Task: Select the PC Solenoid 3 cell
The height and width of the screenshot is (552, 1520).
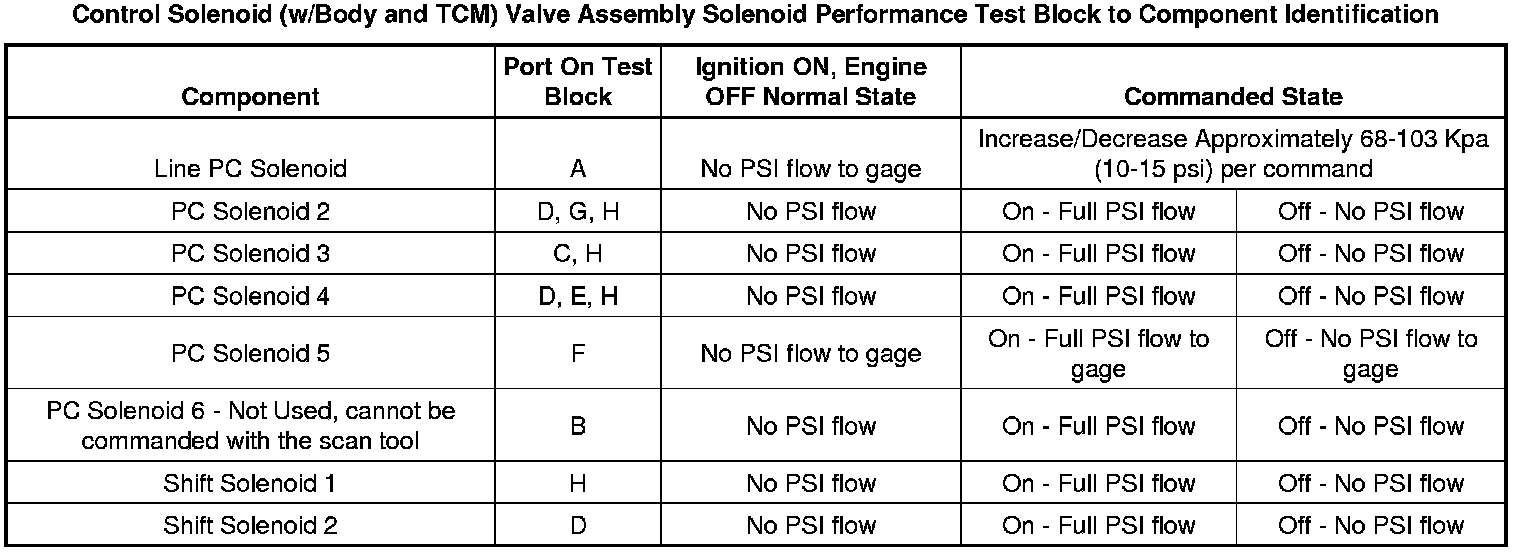Action: tap(250, 254)
